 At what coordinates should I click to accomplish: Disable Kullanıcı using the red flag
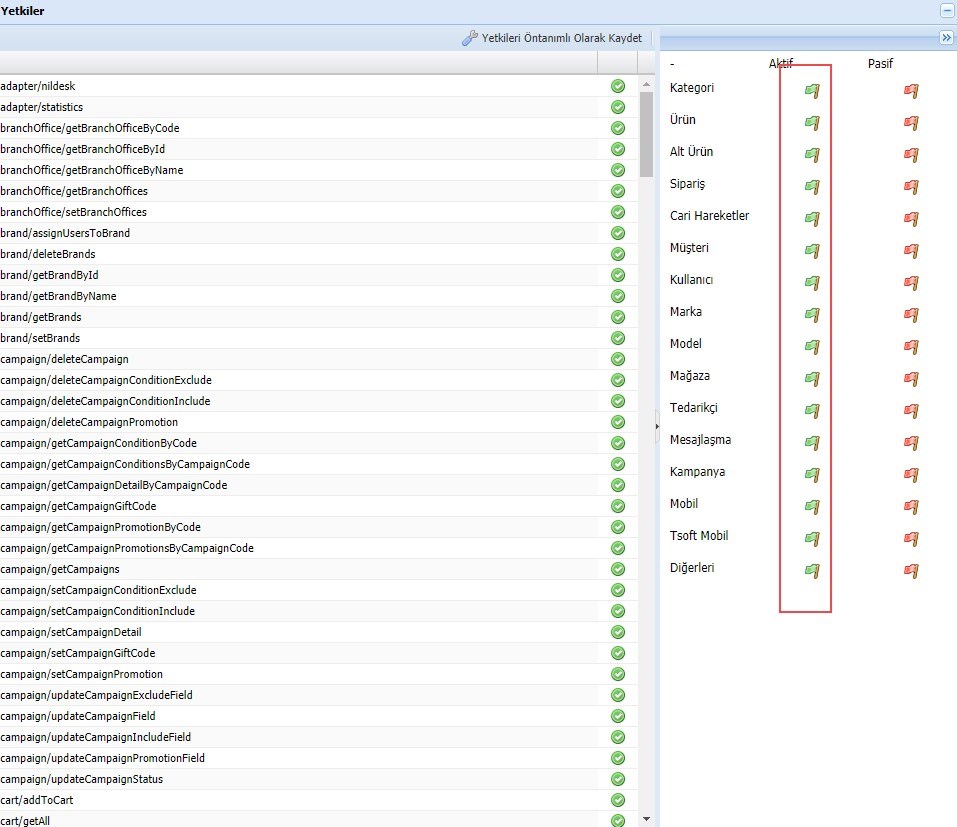[x=911, y=283]
